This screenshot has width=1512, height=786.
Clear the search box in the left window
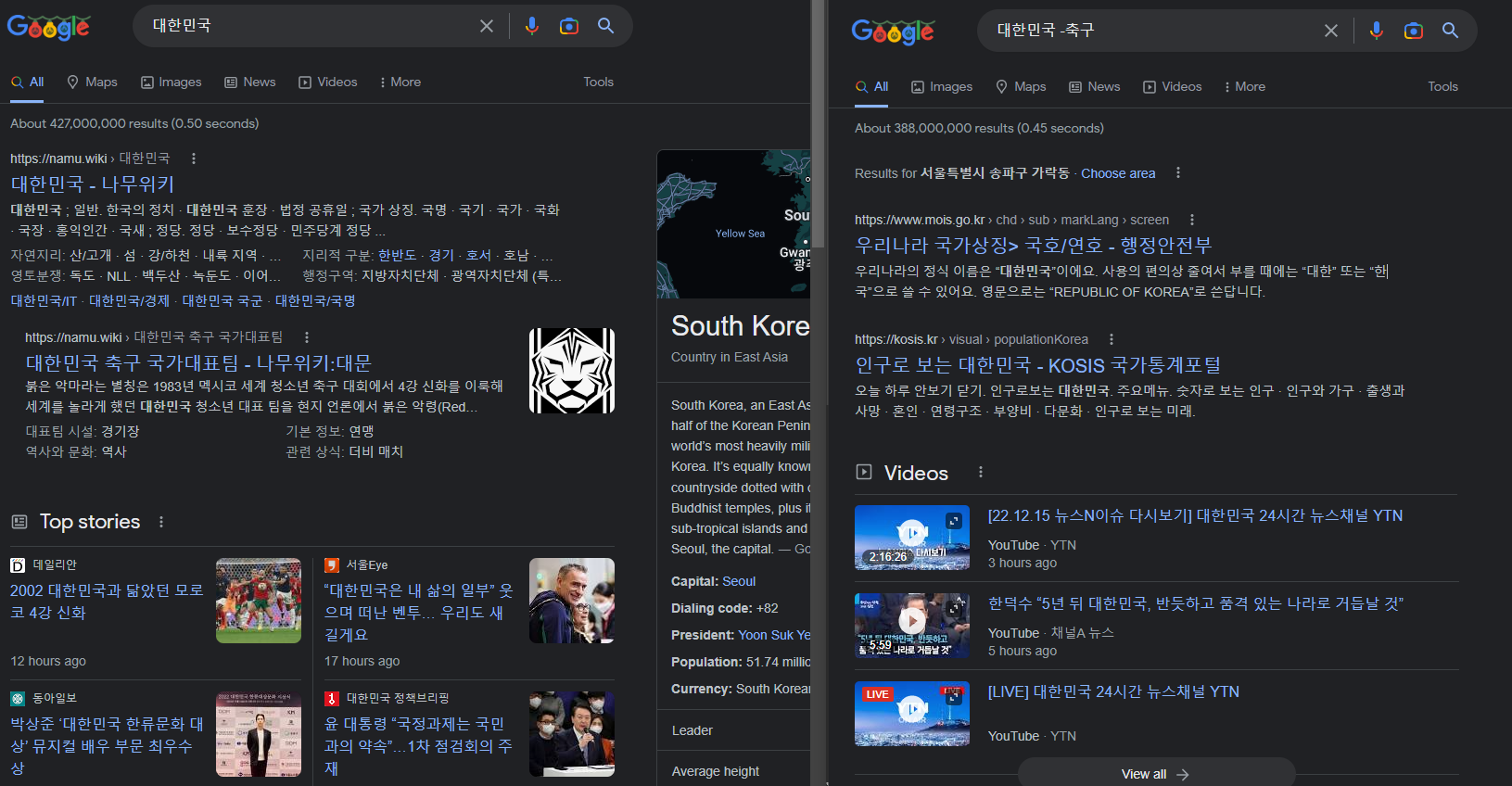point(486,26)
